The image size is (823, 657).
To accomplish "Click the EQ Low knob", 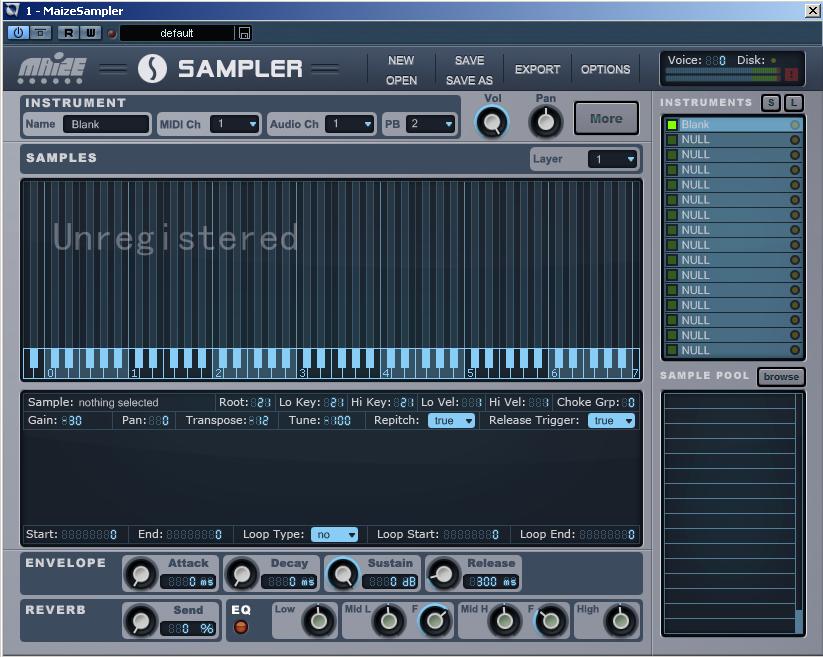I will (319, 621).
